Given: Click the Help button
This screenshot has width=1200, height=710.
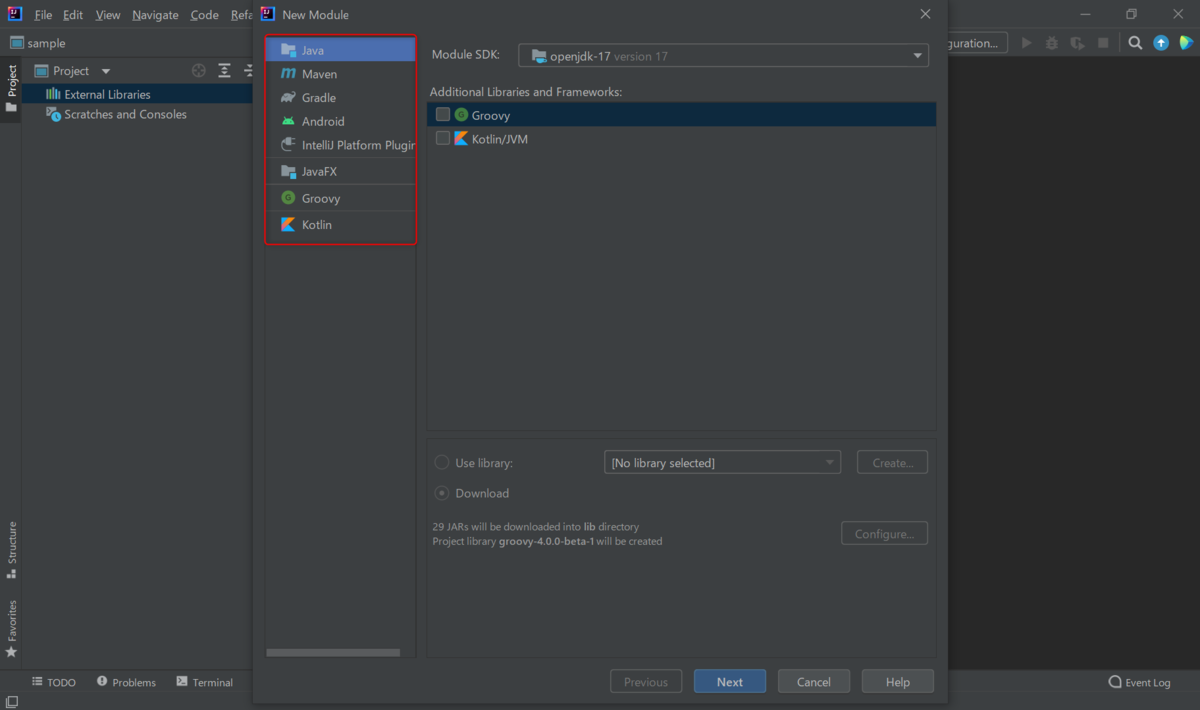Looking at the screenshot, I should click(898, 682).
